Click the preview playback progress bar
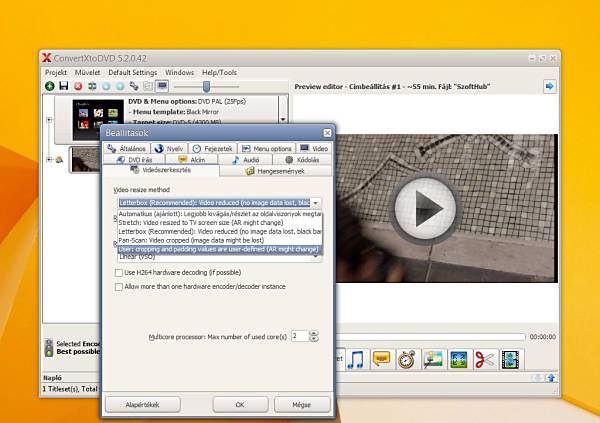The image size is (600, 423). point(430,337)
